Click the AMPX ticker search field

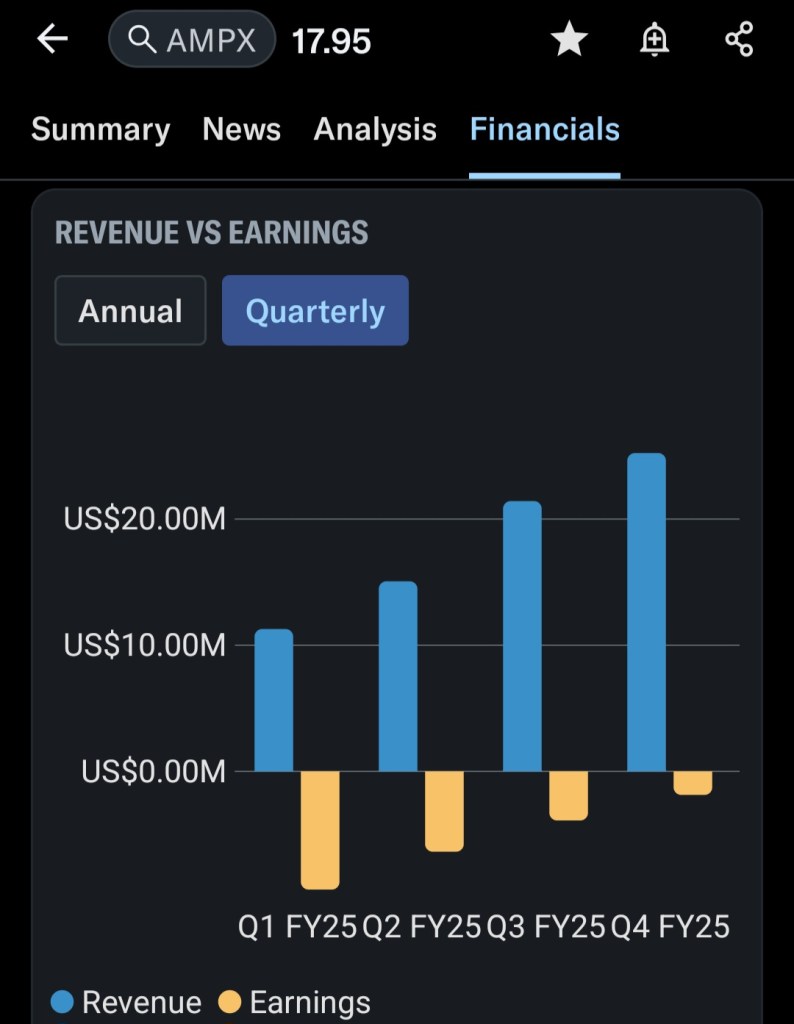tap(209, 40)
